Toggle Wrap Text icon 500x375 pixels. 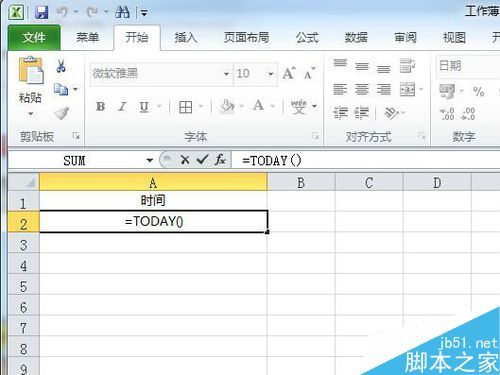pos(407,65)
